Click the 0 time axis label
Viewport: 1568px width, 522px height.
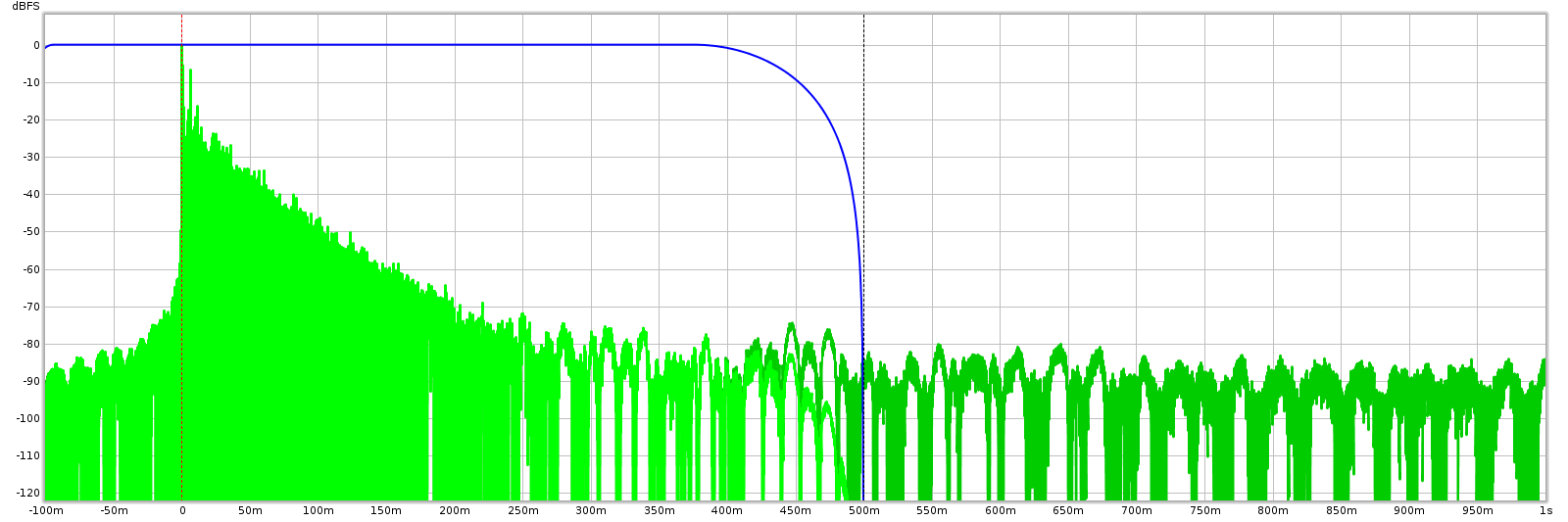pyautogui.click(x=181, y=510)
